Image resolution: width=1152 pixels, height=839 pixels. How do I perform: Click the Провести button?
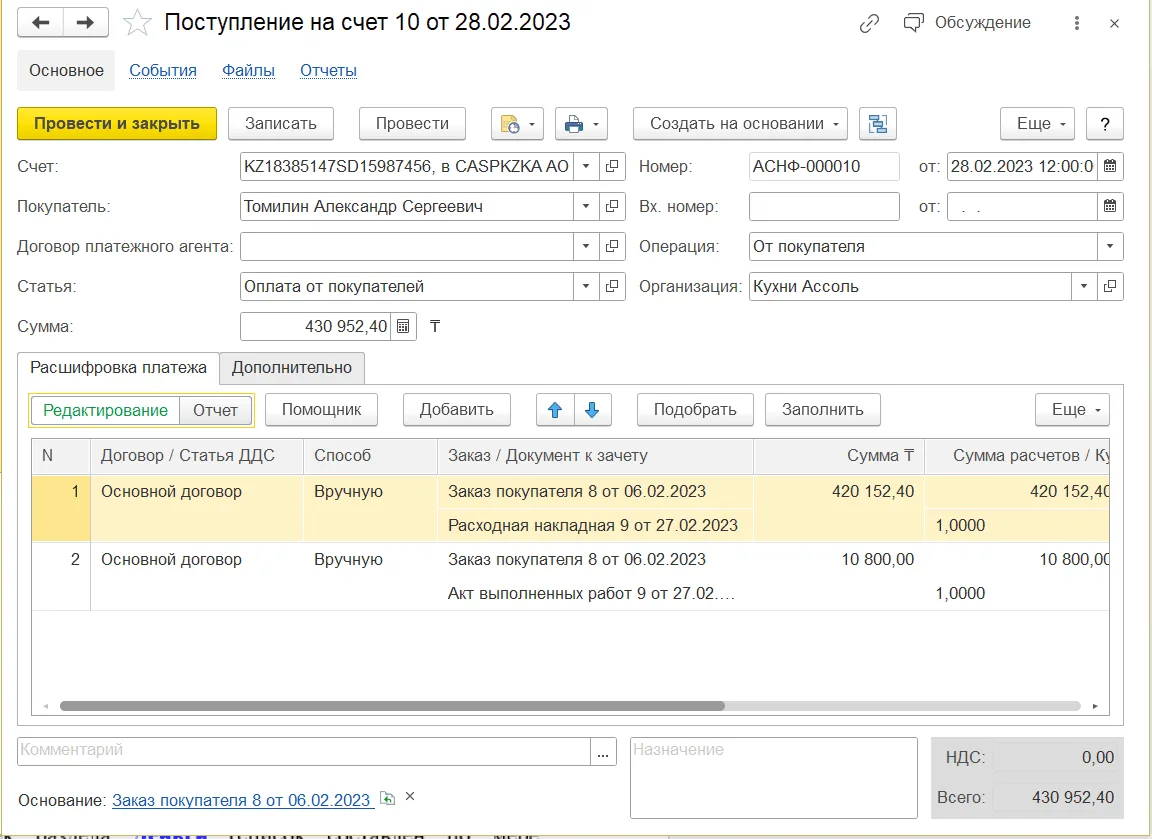[412, 124]
